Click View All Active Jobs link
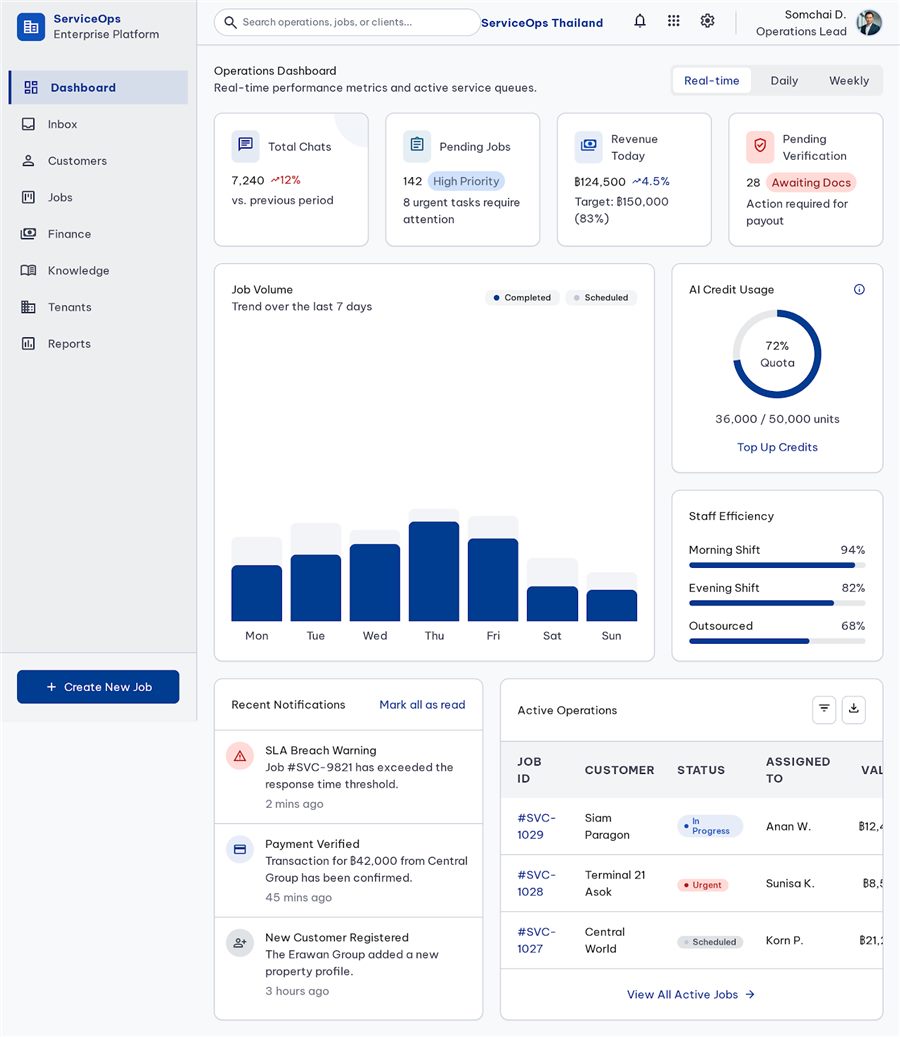900x1037 pixels. tap(690, 994)
